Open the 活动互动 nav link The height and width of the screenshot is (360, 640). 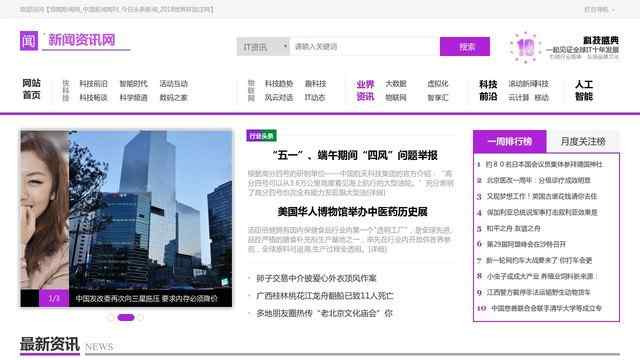(x=173, y=84)
